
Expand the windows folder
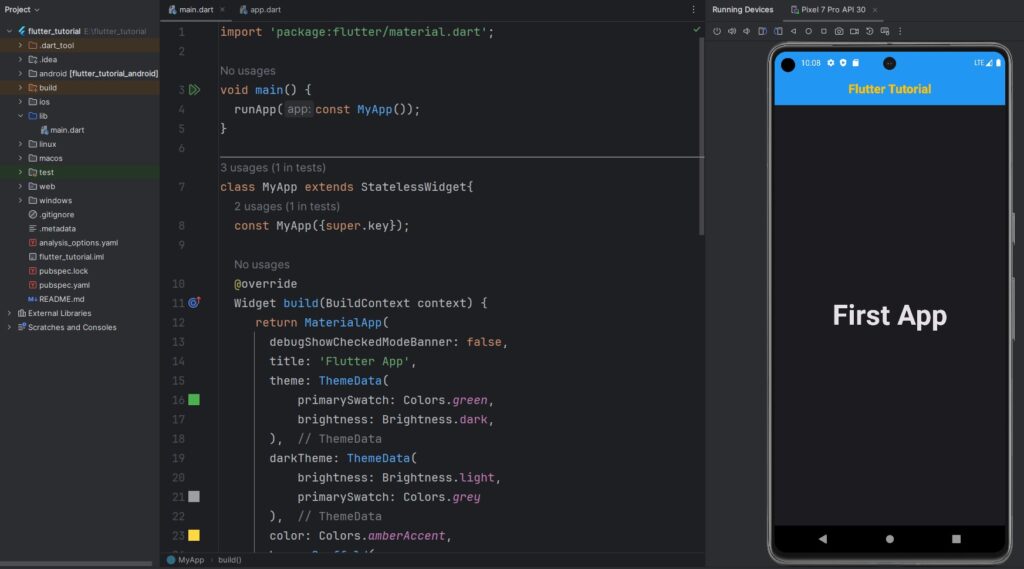point(20,200)
